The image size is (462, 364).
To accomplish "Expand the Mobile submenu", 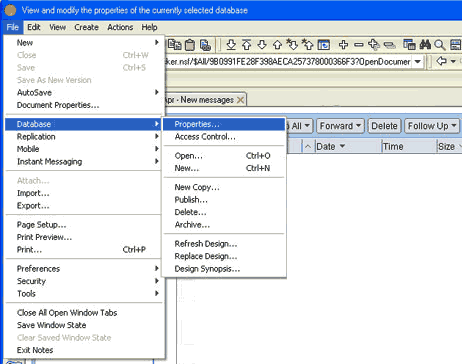I will (157, 149).
